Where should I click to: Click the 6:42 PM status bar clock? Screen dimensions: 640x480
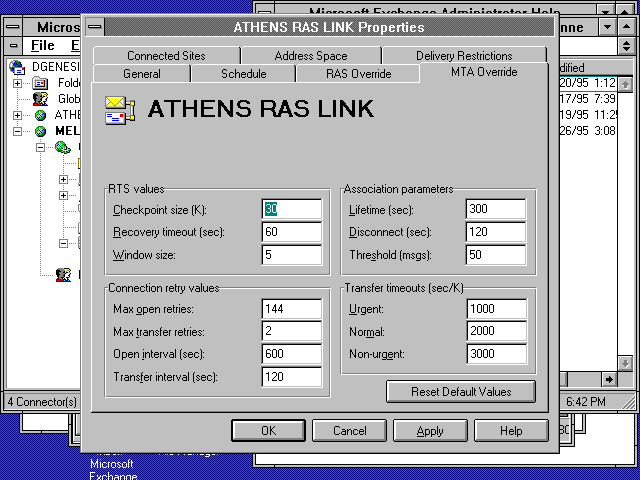pos(586,402)
